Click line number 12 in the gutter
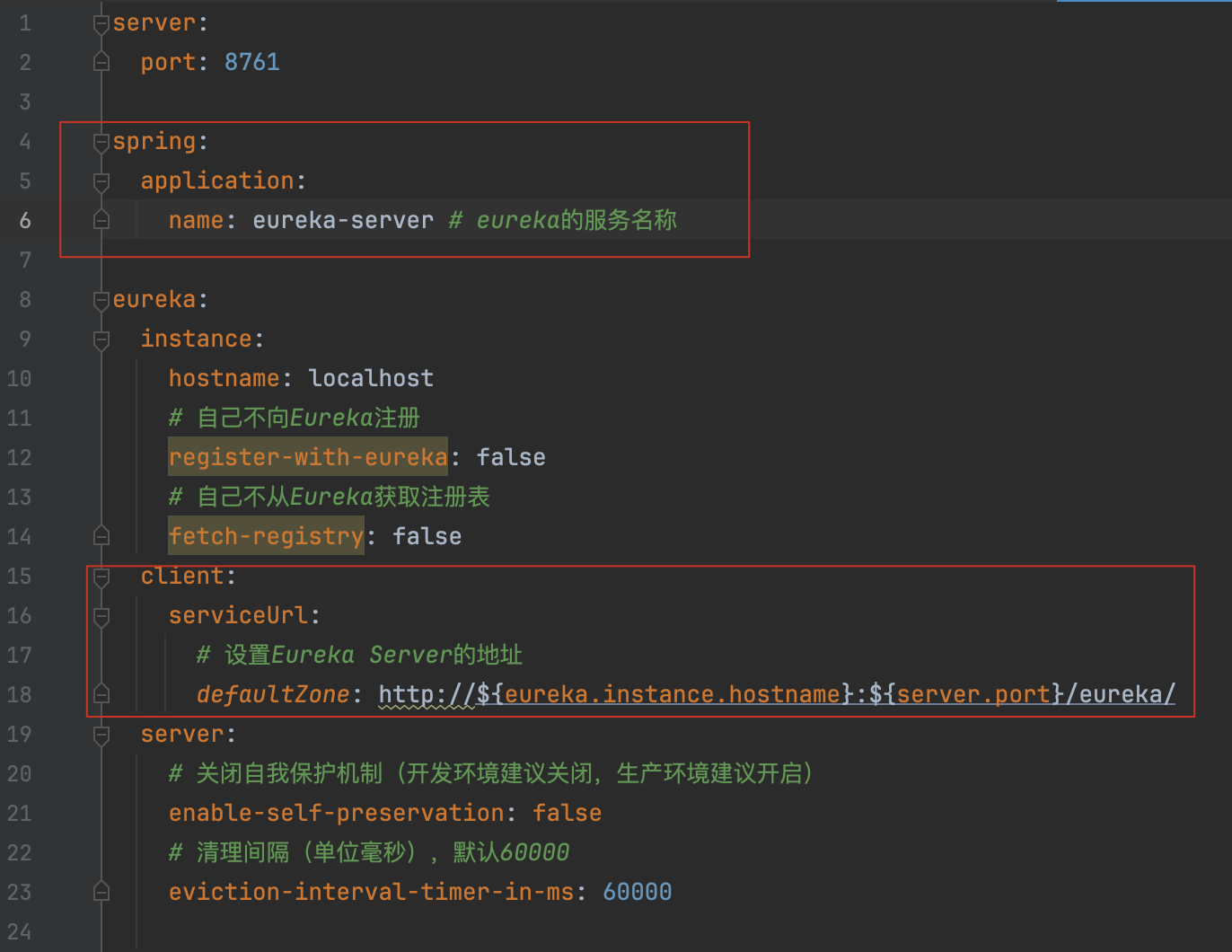This screenshot has height=952, width=1232. (x=19, y=457)
